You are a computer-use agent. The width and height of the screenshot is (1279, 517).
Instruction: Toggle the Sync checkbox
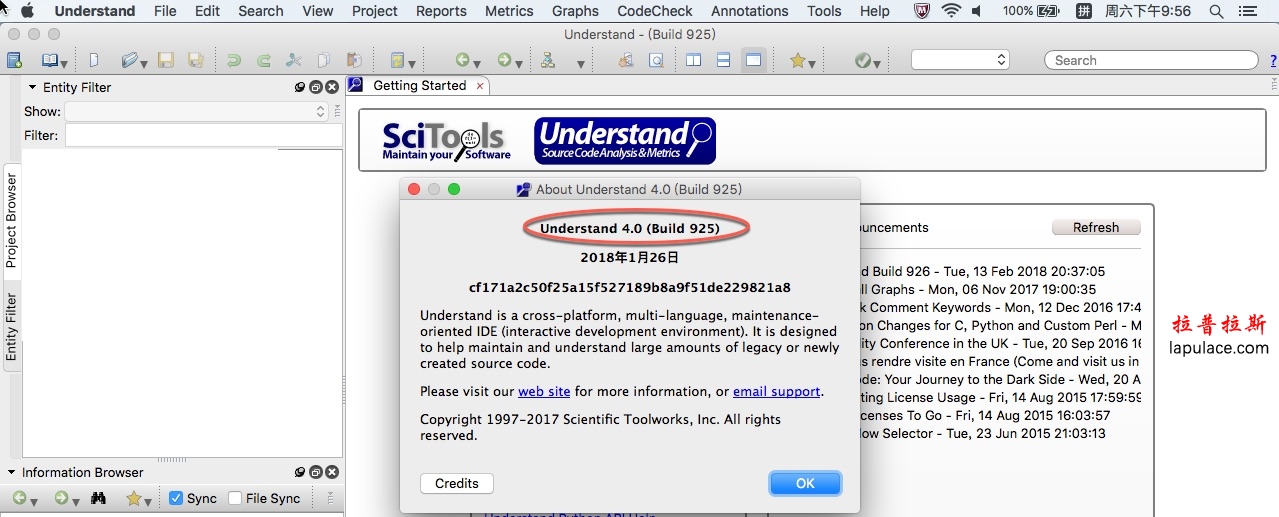pos(176,498)
